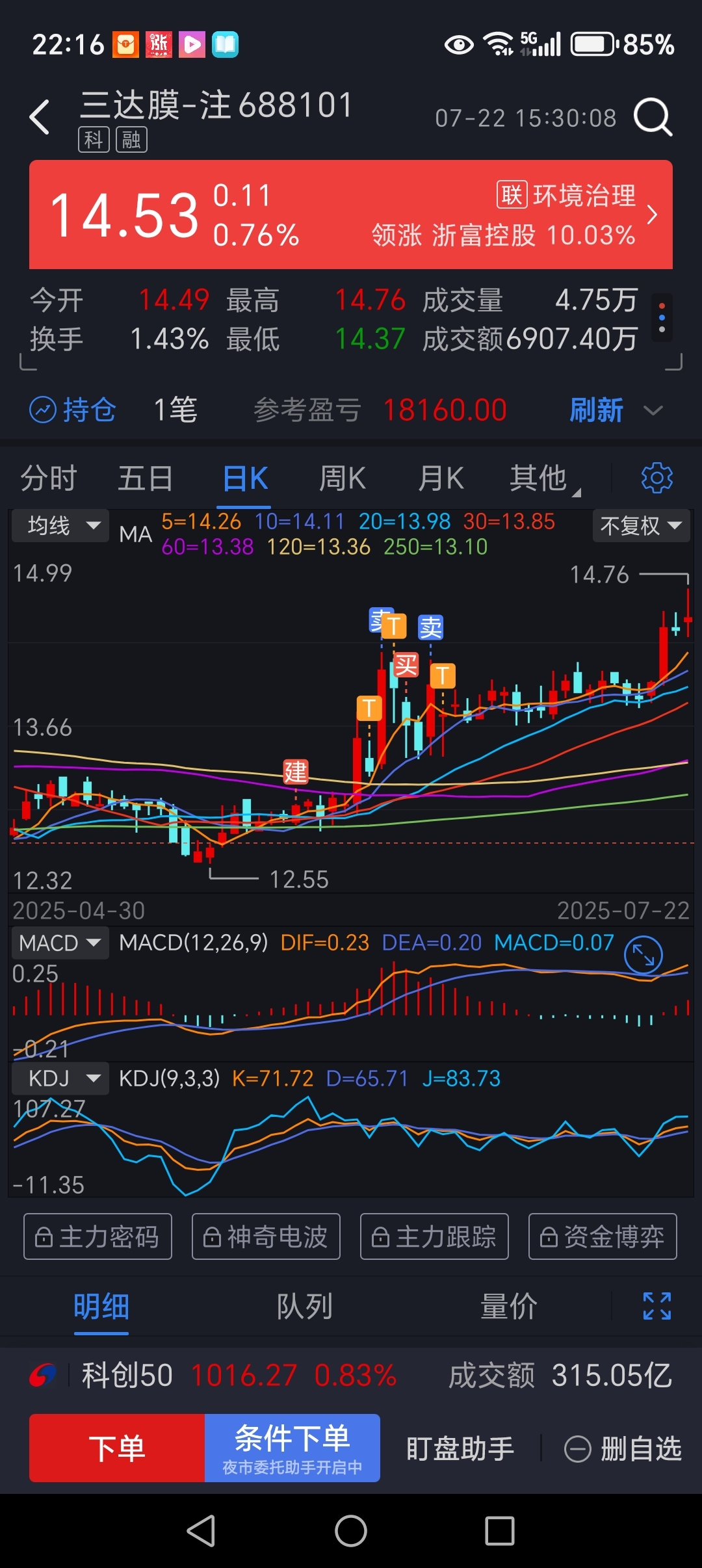702x1568 pixels.
Task: Open the 科创50 index ticker
Action: pos(239,1376)
